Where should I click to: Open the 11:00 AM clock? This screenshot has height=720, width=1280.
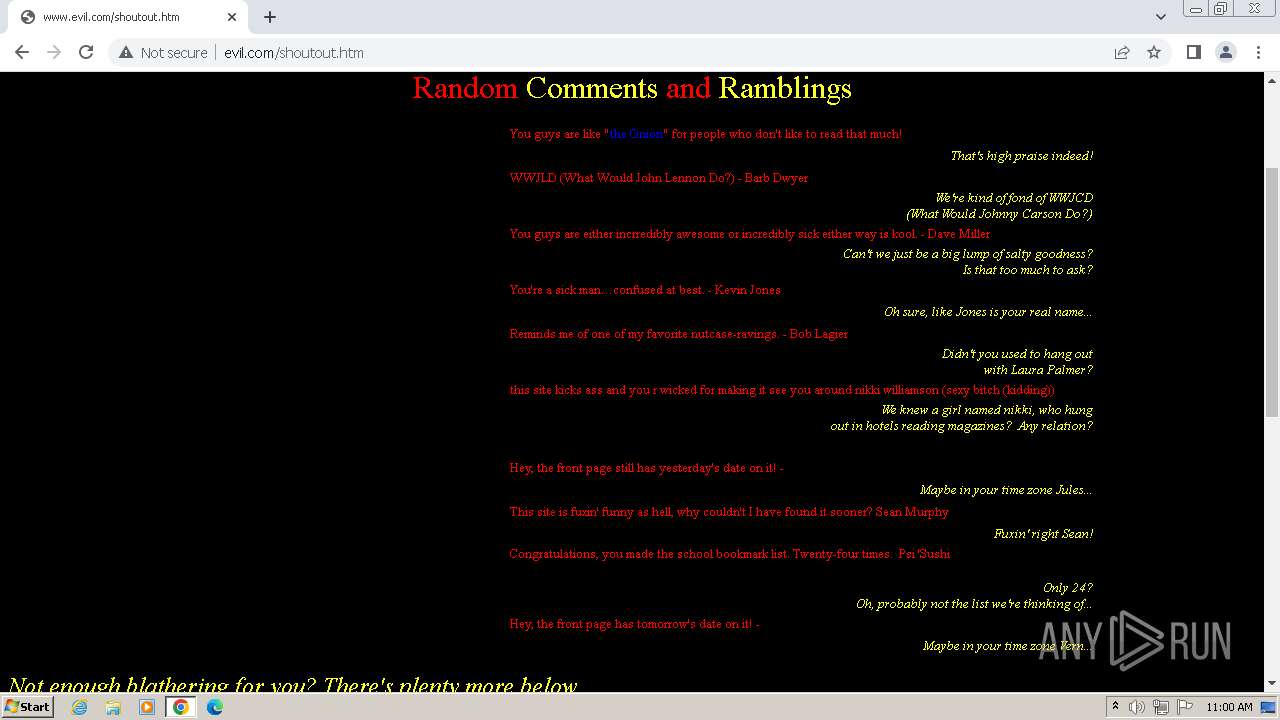click(1229, 707)
